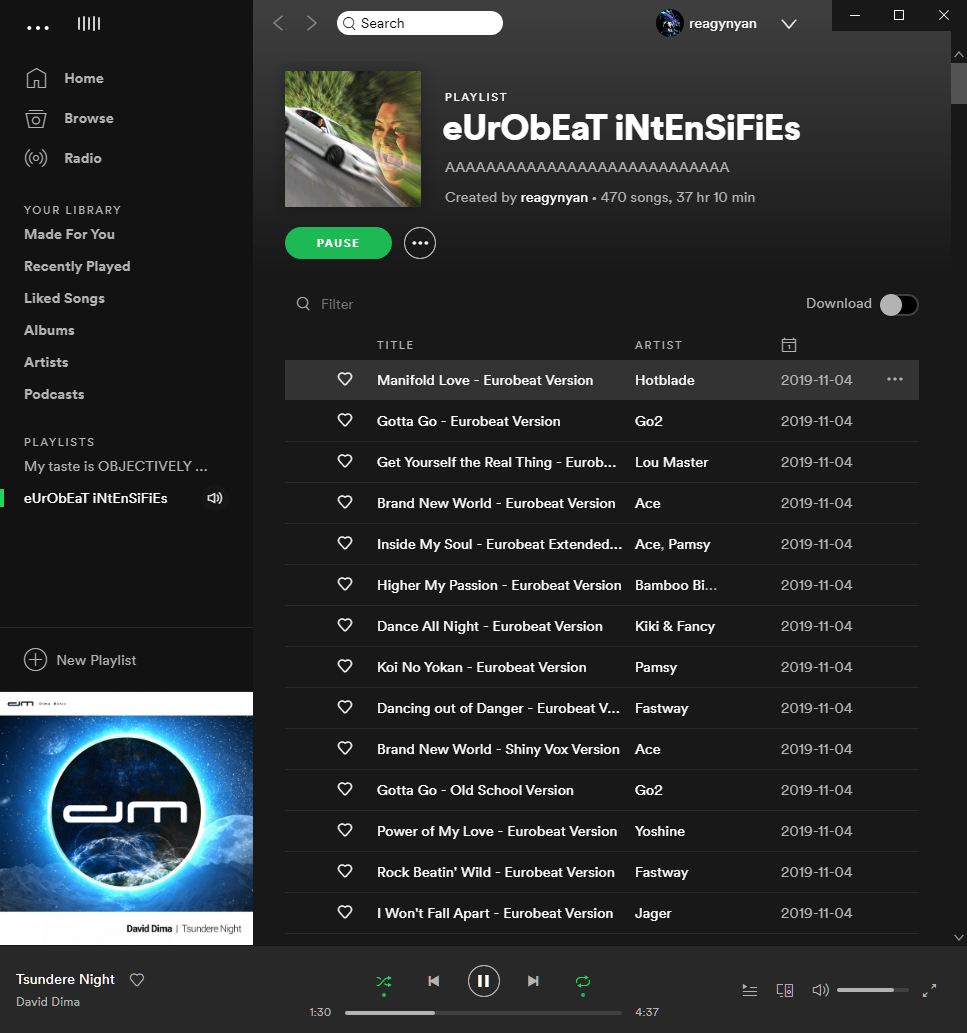Sort by the TITLE column header

pyautogui.click(x=395, y=345)
